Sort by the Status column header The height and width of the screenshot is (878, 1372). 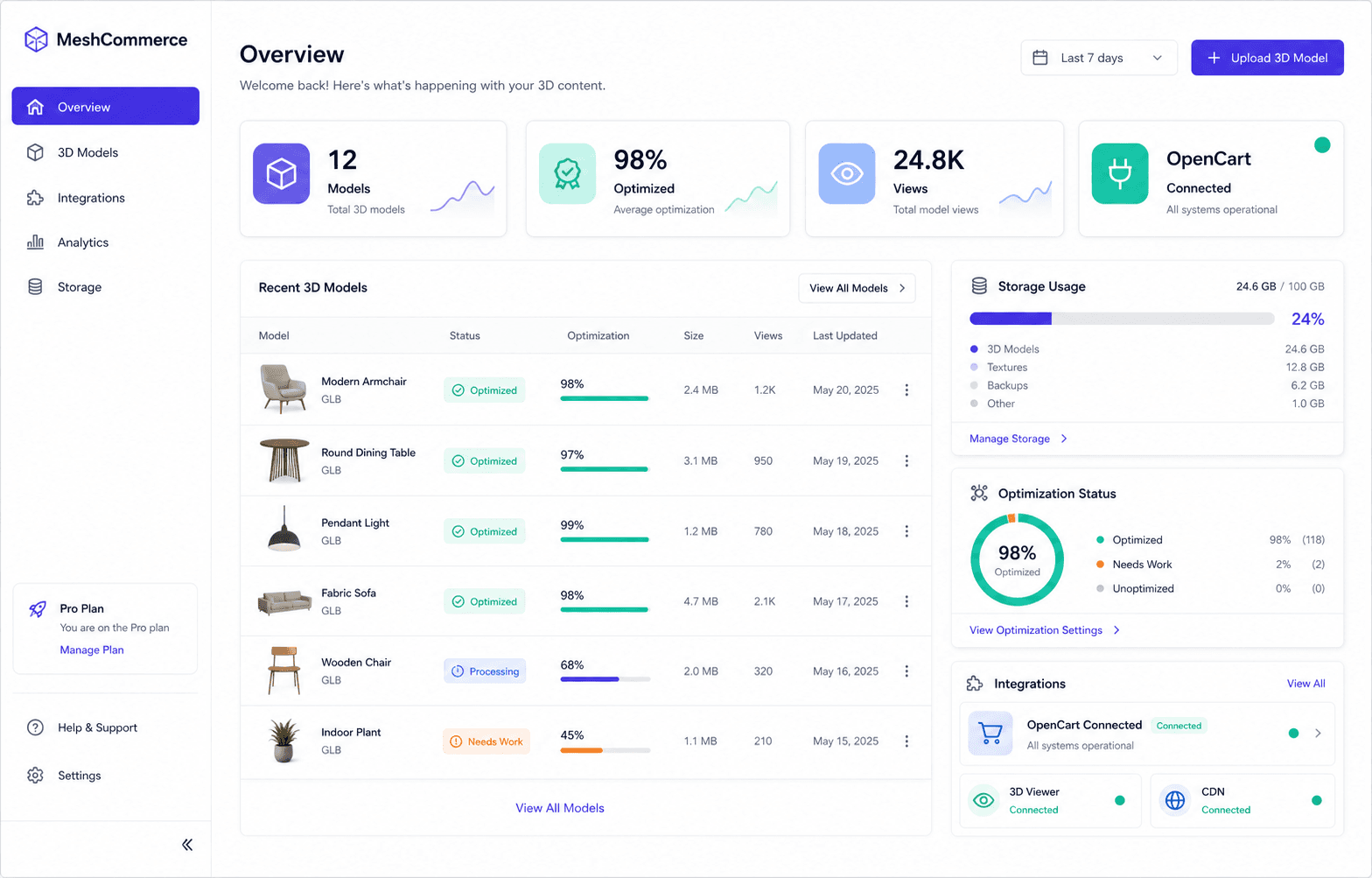point(465,335)
